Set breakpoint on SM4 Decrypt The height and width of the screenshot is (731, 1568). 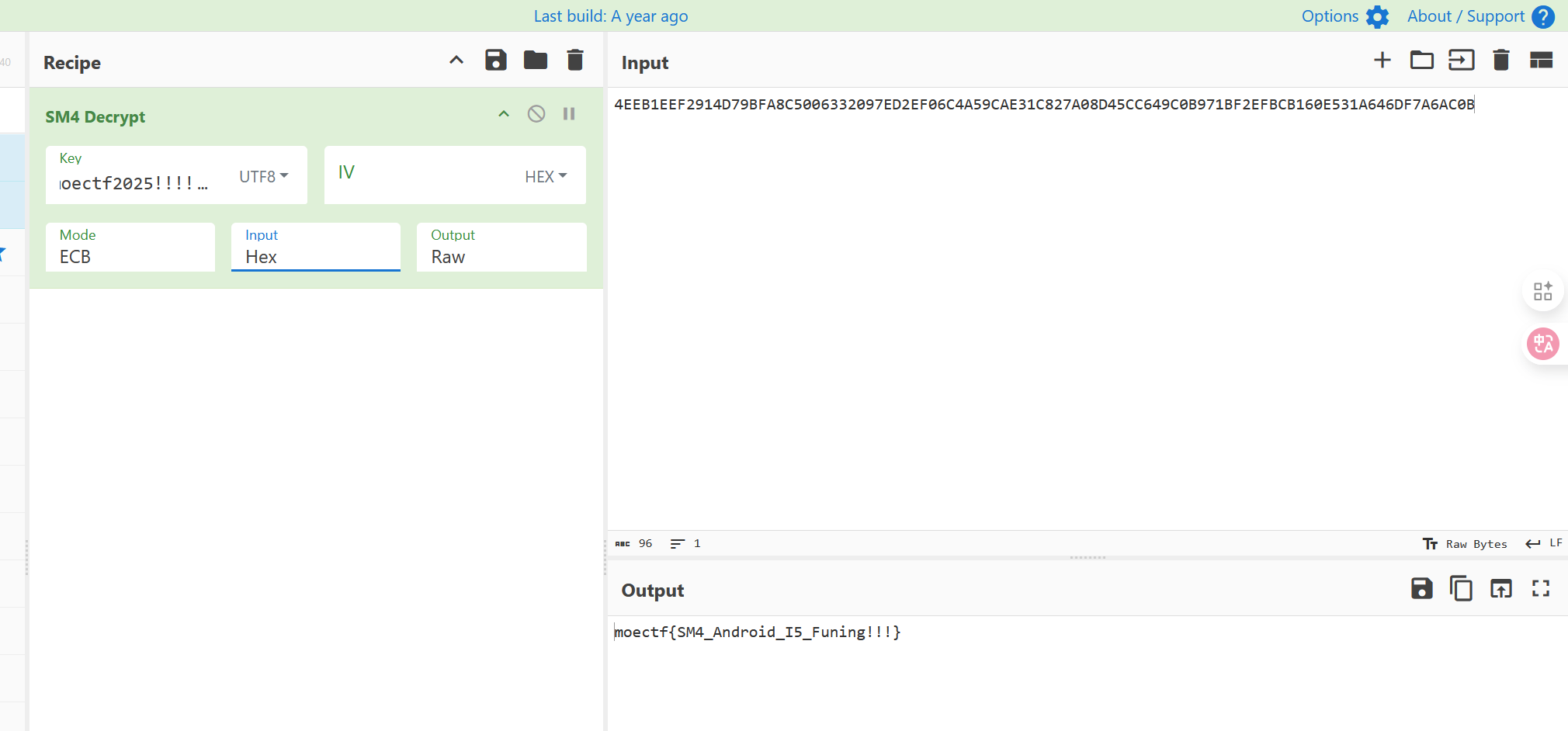(569, 114)
